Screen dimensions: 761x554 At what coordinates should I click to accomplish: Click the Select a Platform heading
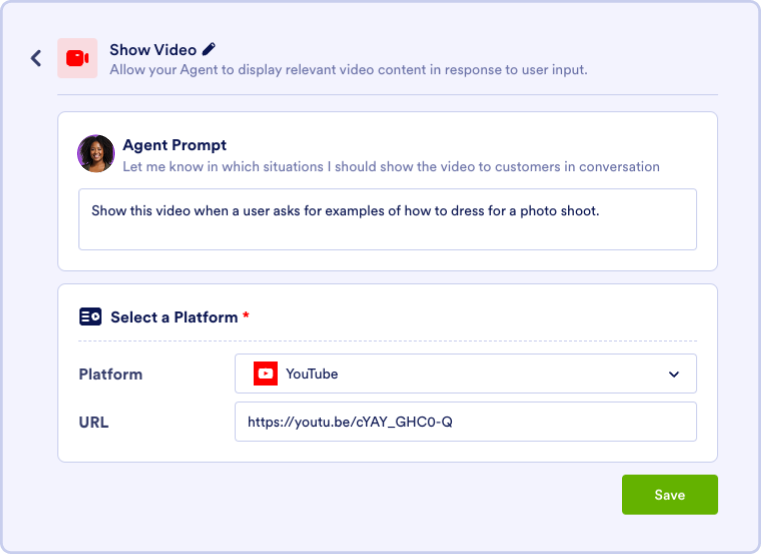click(x=174, y=317)
